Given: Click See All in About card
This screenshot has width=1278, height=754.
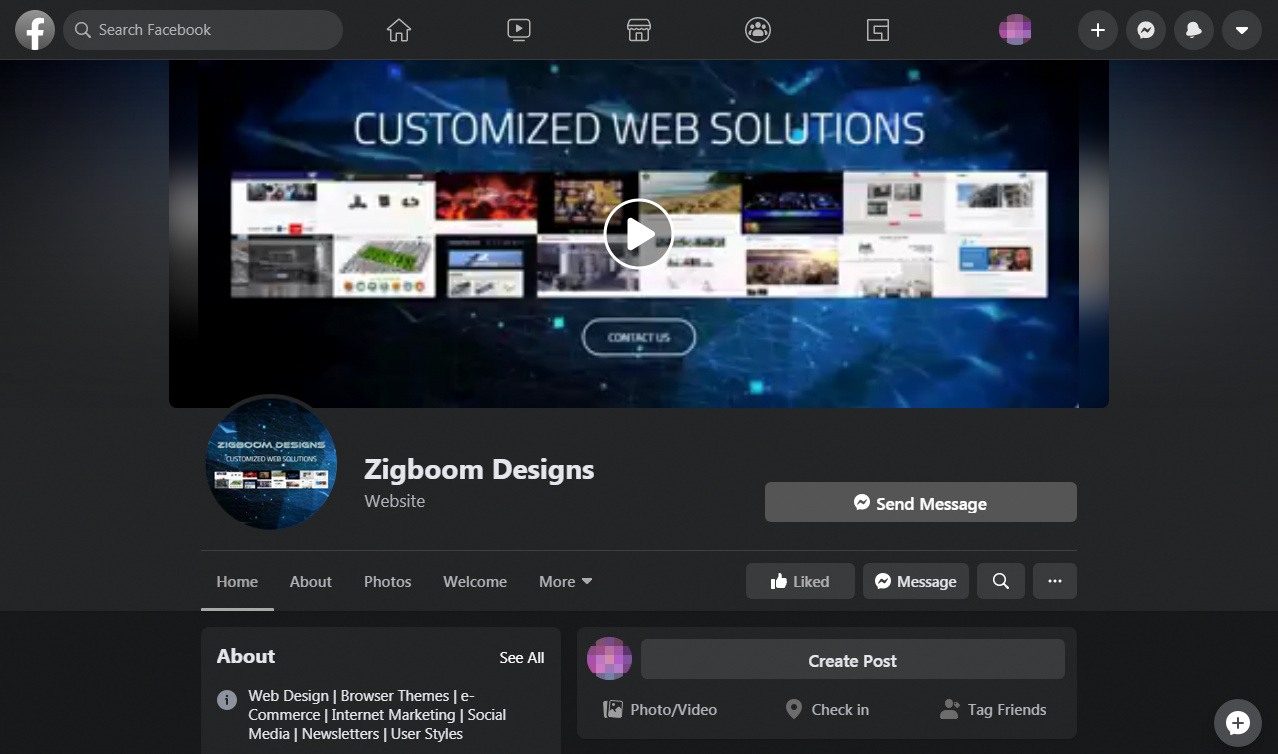Looking at the screenshot, I should point(522,657).
